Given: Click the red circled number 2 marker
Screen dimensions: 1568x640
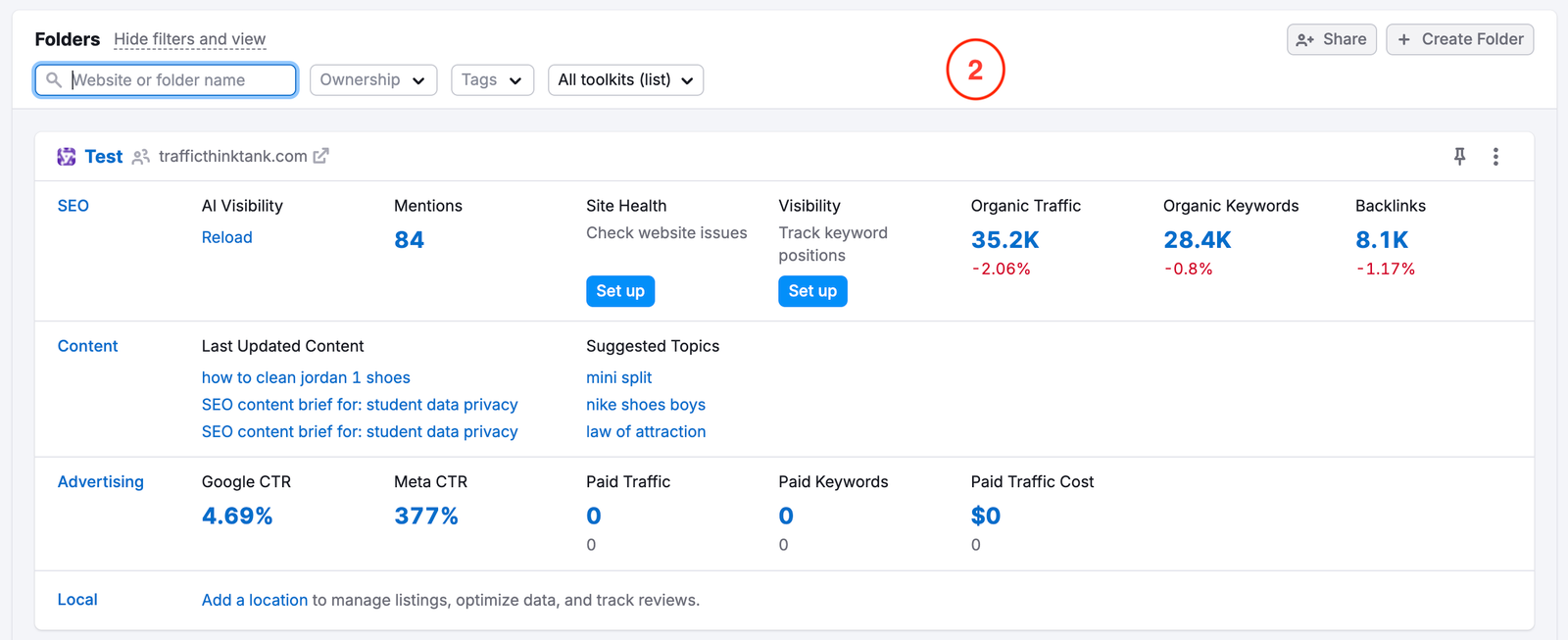Looking at the screenshot, I should click(x=975, y=70).
